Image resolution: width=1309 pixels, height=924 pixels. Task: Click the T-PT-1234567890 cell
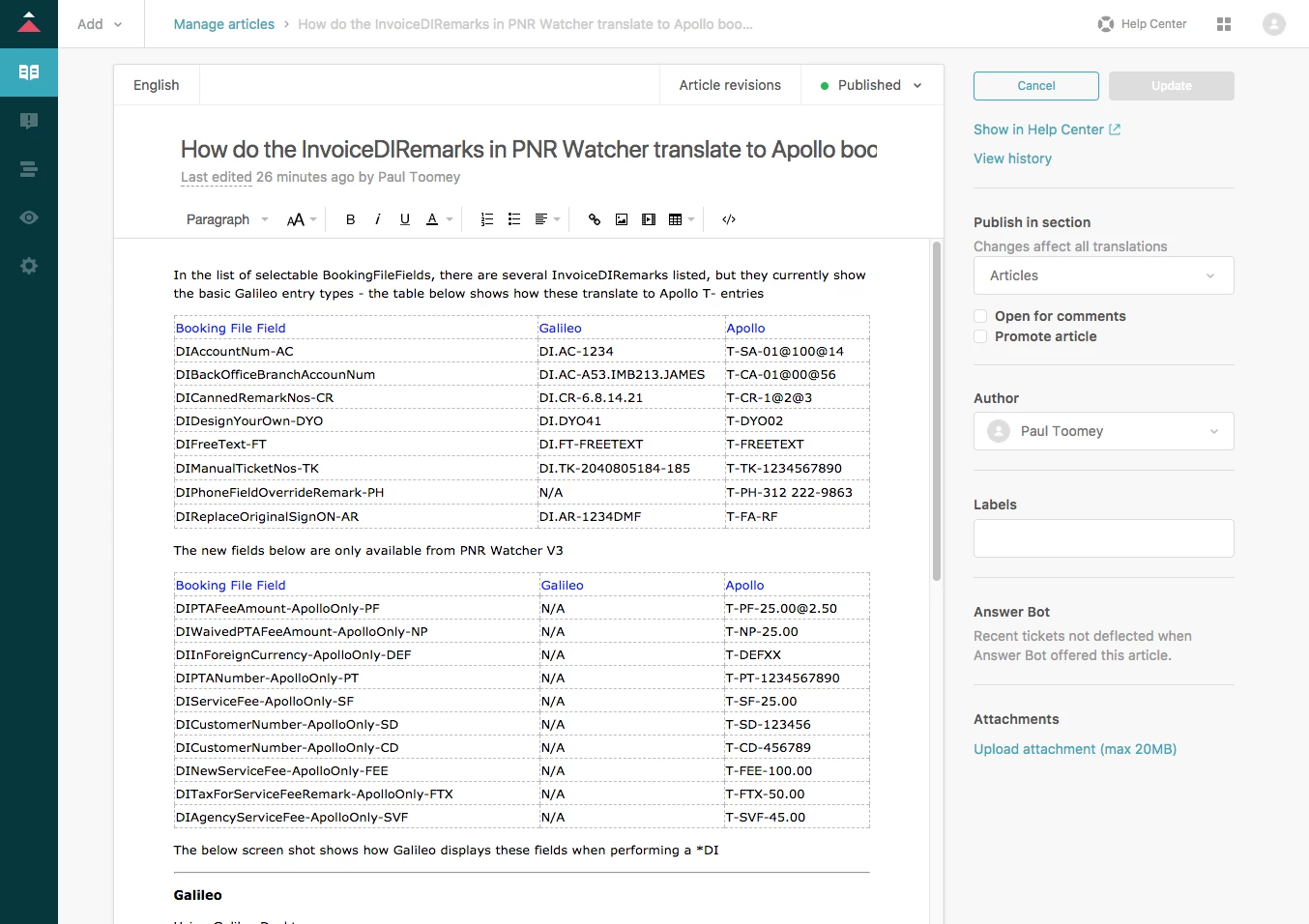click(x=797, y=679)
